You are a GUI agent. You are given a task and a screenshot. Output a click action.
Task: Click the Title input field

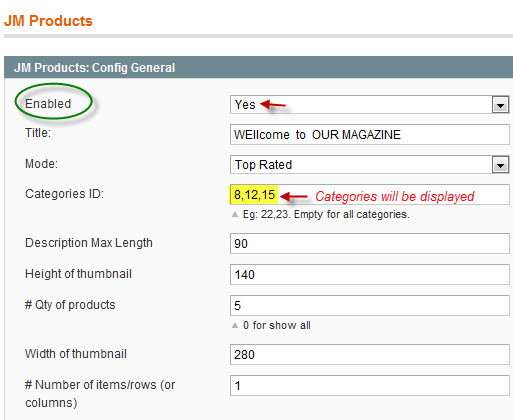[369, 135]
